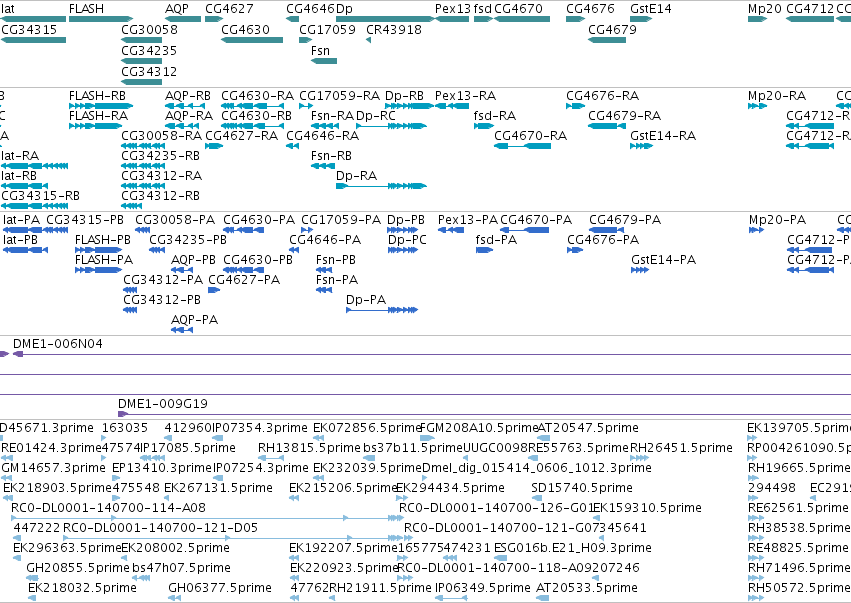
Task: Select the GstE14 gene label
Action: (651, 9)
